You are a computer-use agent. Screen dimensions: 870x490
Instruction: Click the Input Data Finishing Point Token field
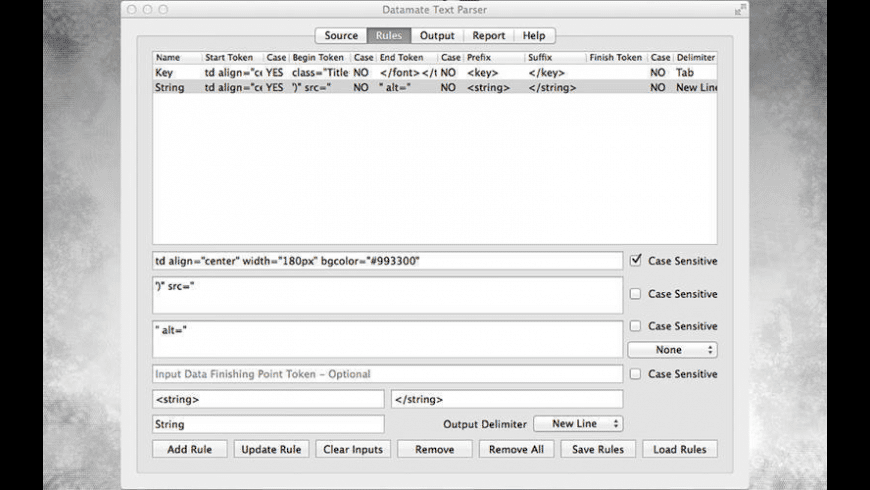(x=388, y=374)
